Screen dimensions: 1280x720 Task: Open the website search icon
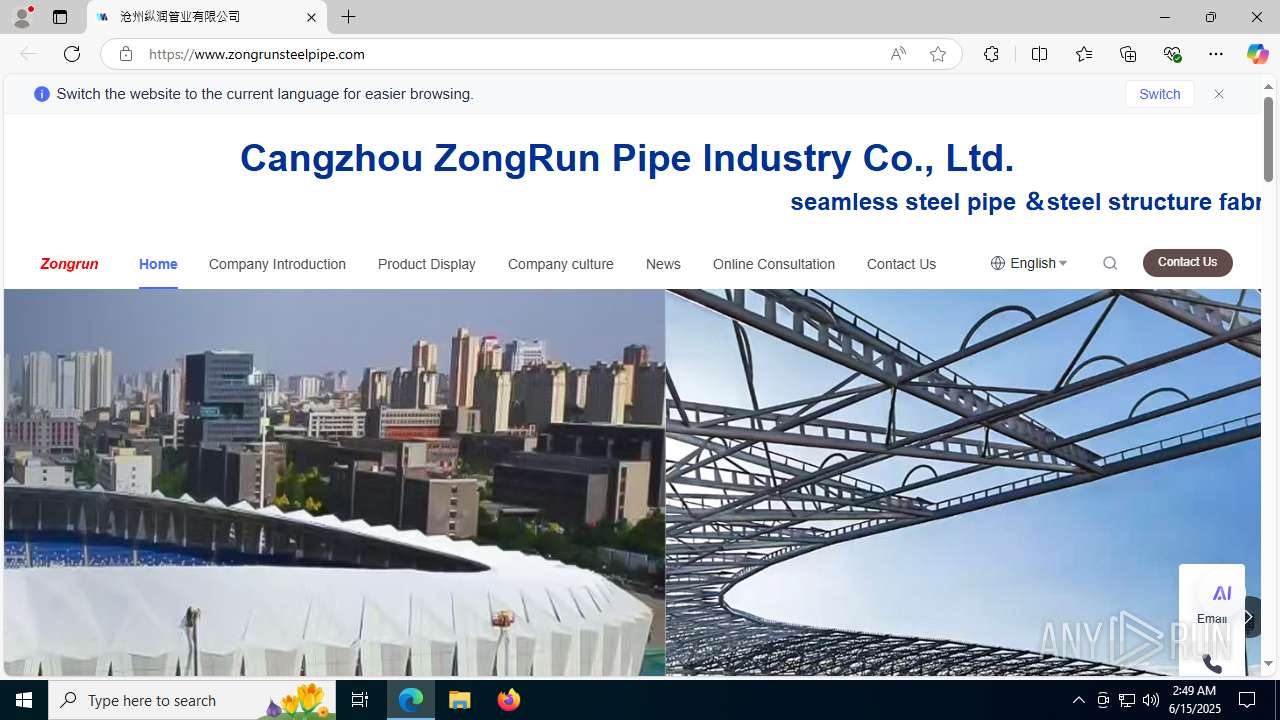[x=1110, y=263]
